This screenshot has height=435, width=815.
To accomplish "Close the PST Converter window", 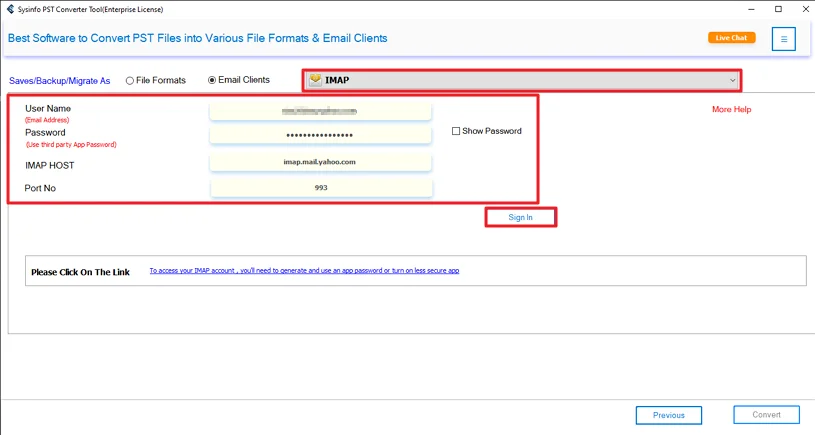I will (805, 9).
